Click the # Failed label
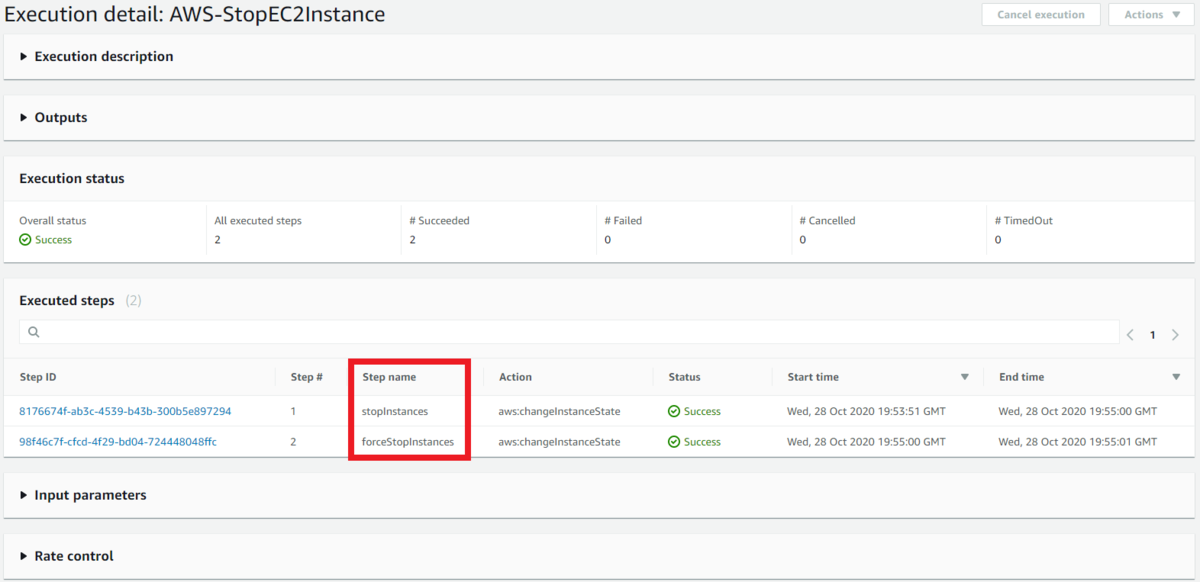1200x582 pixels. click(625, 220)
